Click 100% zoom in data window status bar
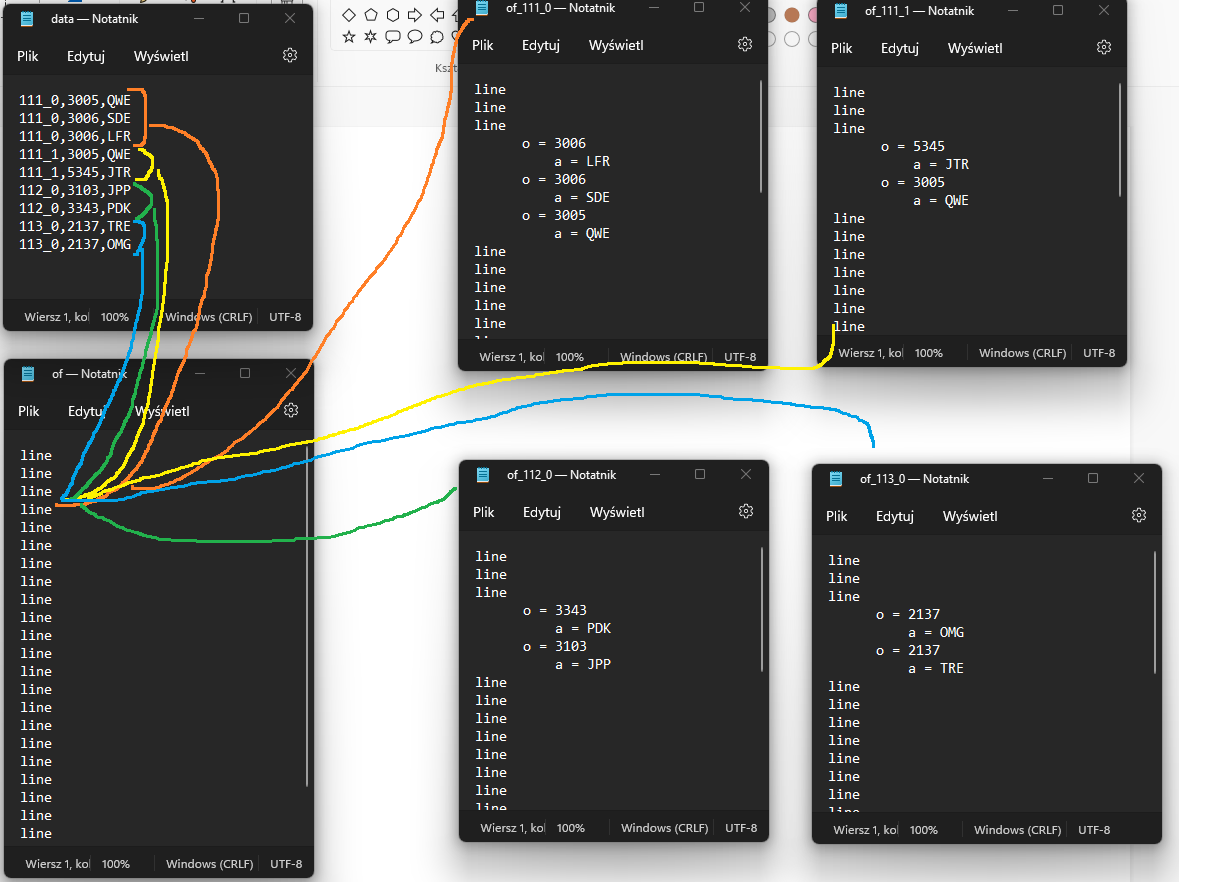1228x882 pixels. click(x=115, y=317)
